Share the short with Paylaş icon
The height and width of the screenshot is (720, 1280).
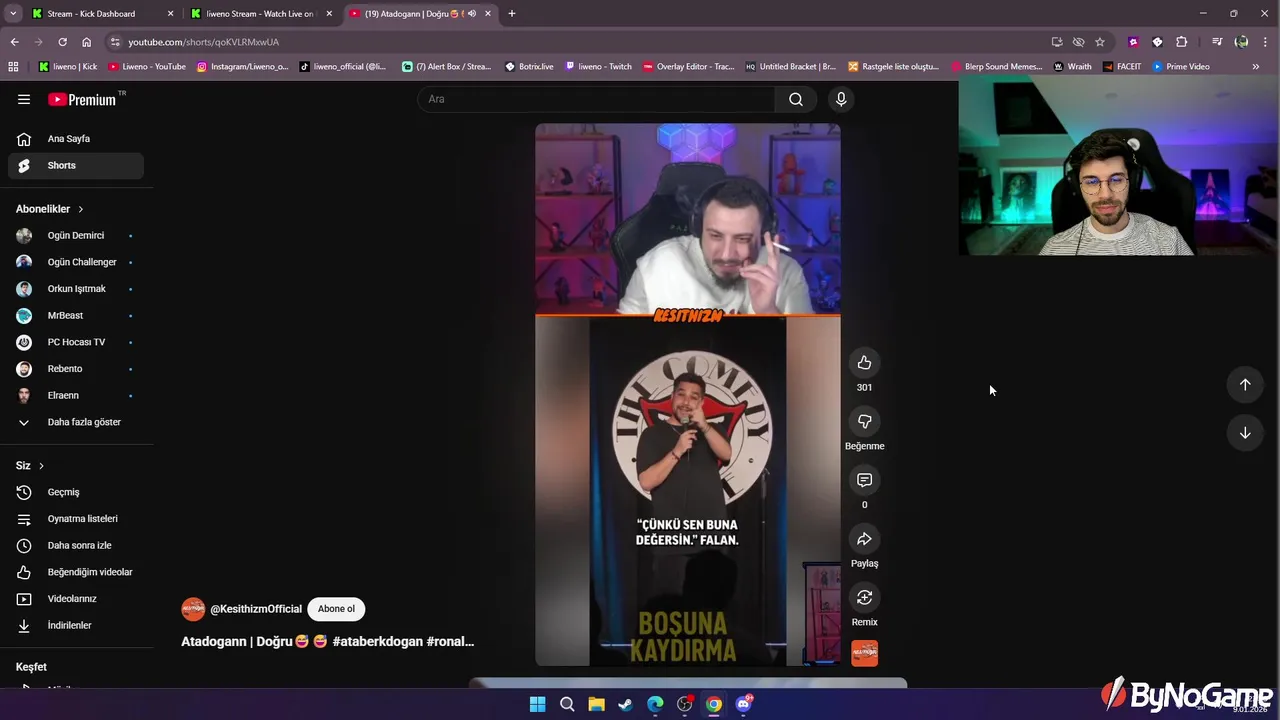[864, 539]
